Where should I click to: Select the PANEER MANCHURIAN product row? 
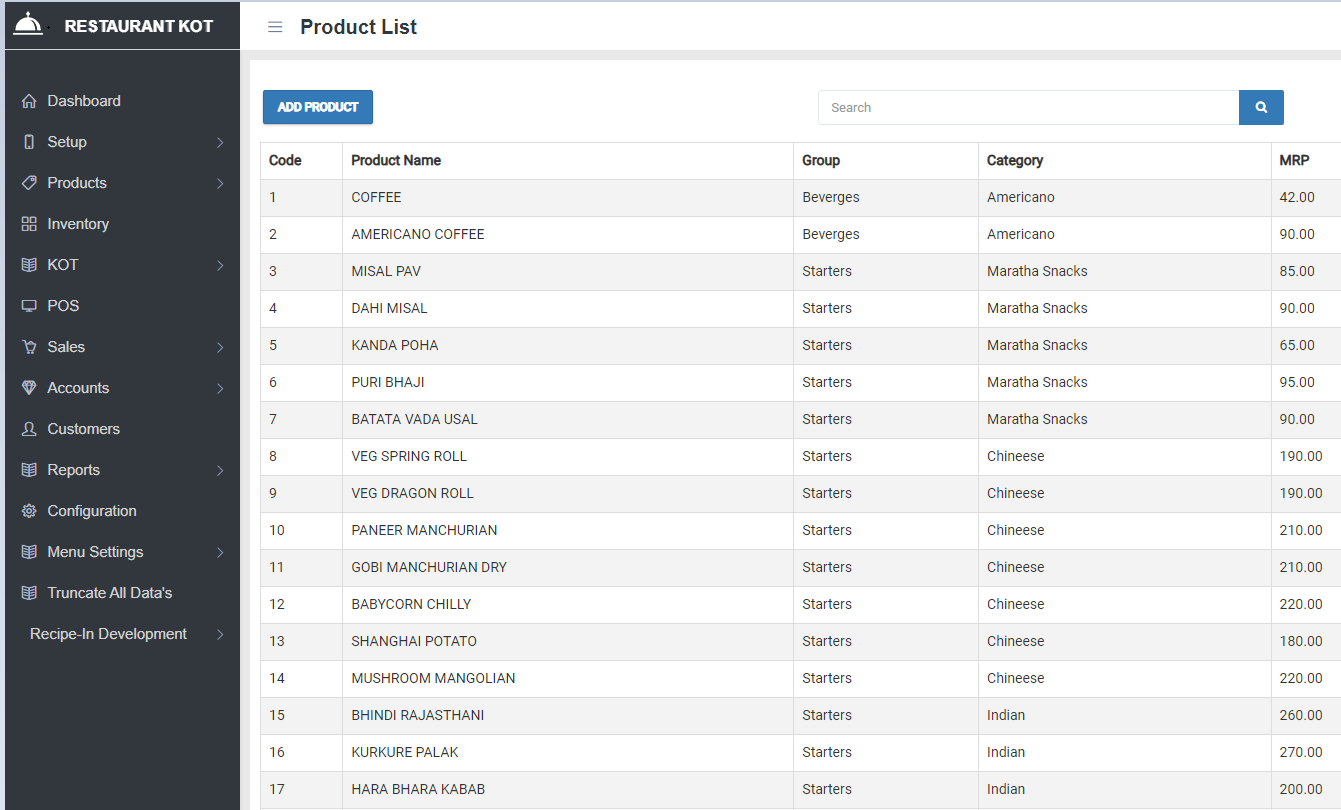(424, 530)
